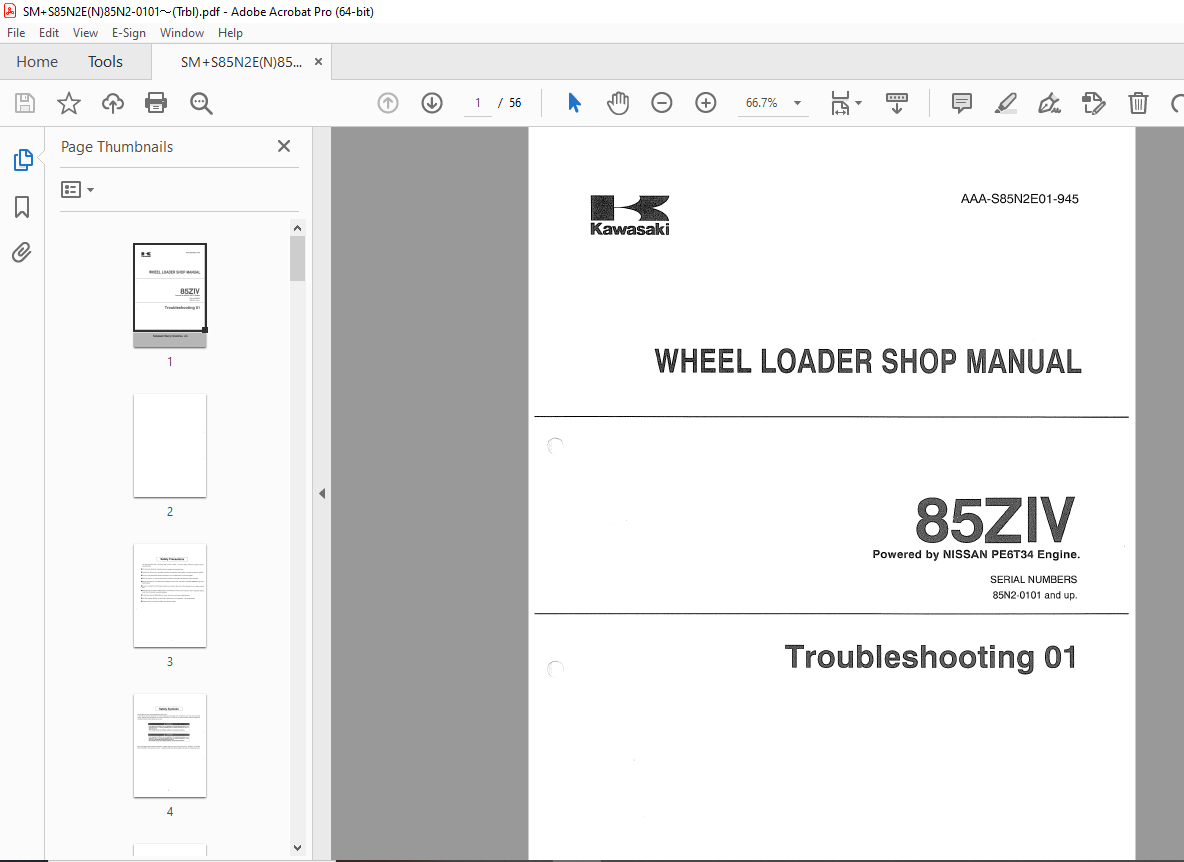Click serial text '85N2-0101 and up.'
The image size is (1184, 862).
click(x=1034, y=596)
